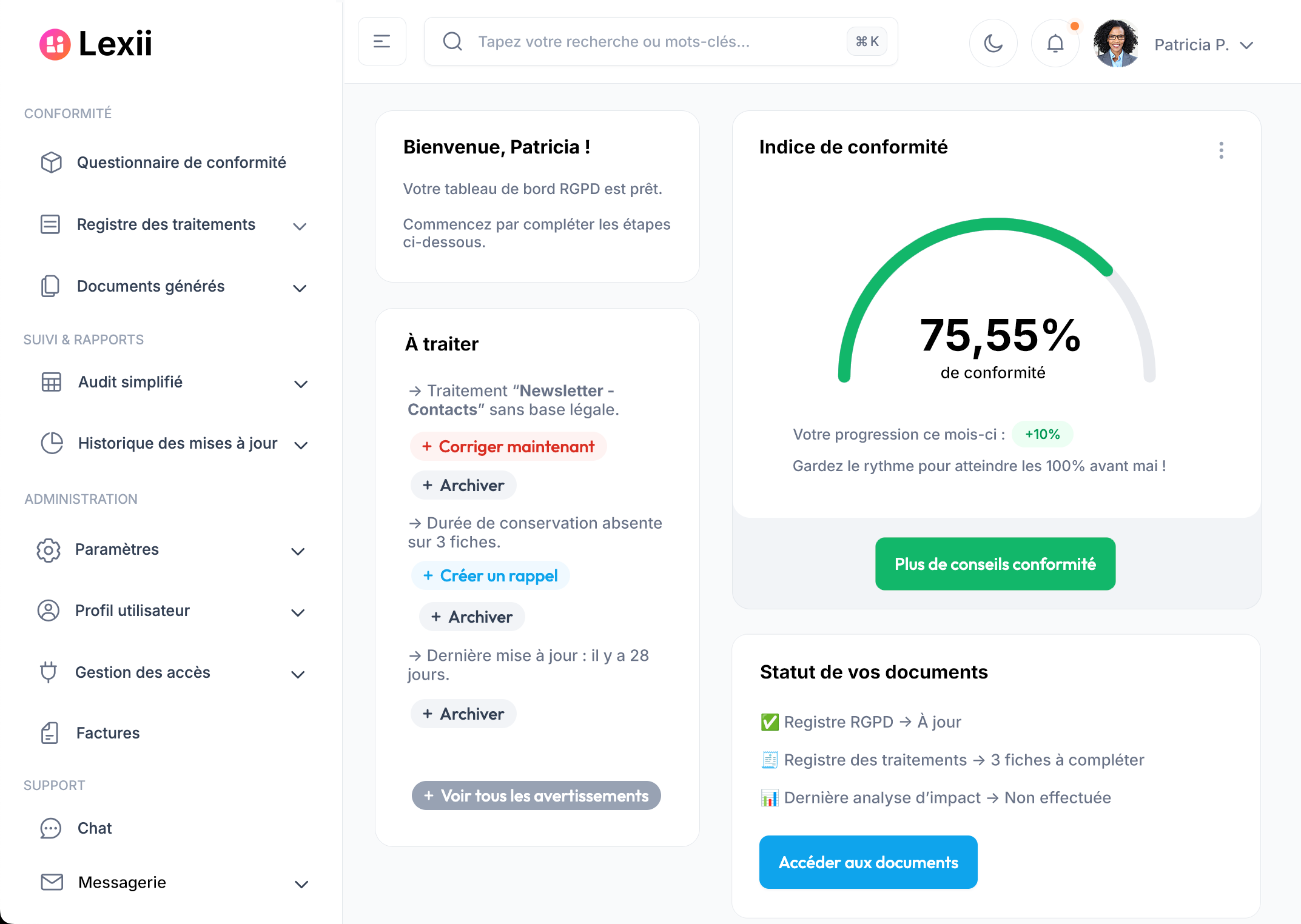Open the Profil utilisateur menu item
1301x924 pixels.
(x=132, y=611)
